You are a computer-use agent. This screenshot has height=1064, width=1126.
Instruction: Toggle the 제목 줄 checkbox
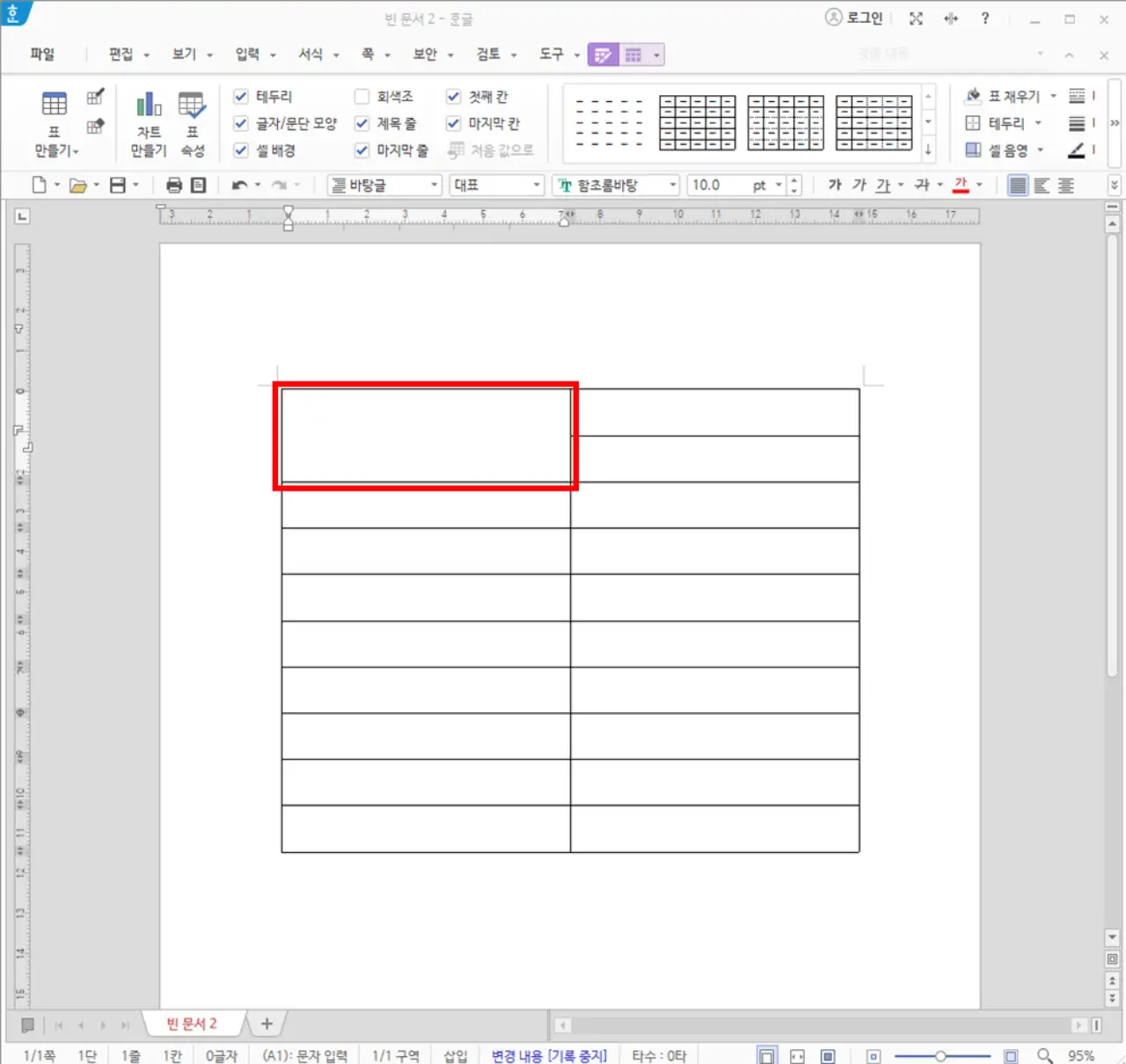(362, 123)
